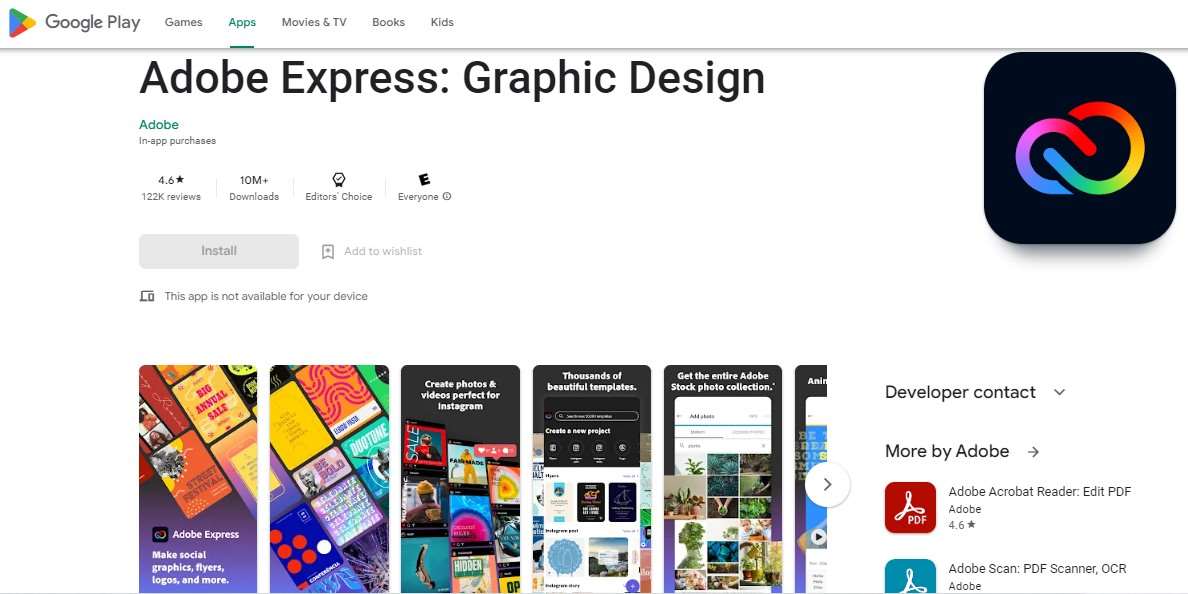The width and height of the screenshot is (1188, 594).
Task: Switch to Movies & TV tab
Action: [x=314, y=22]
